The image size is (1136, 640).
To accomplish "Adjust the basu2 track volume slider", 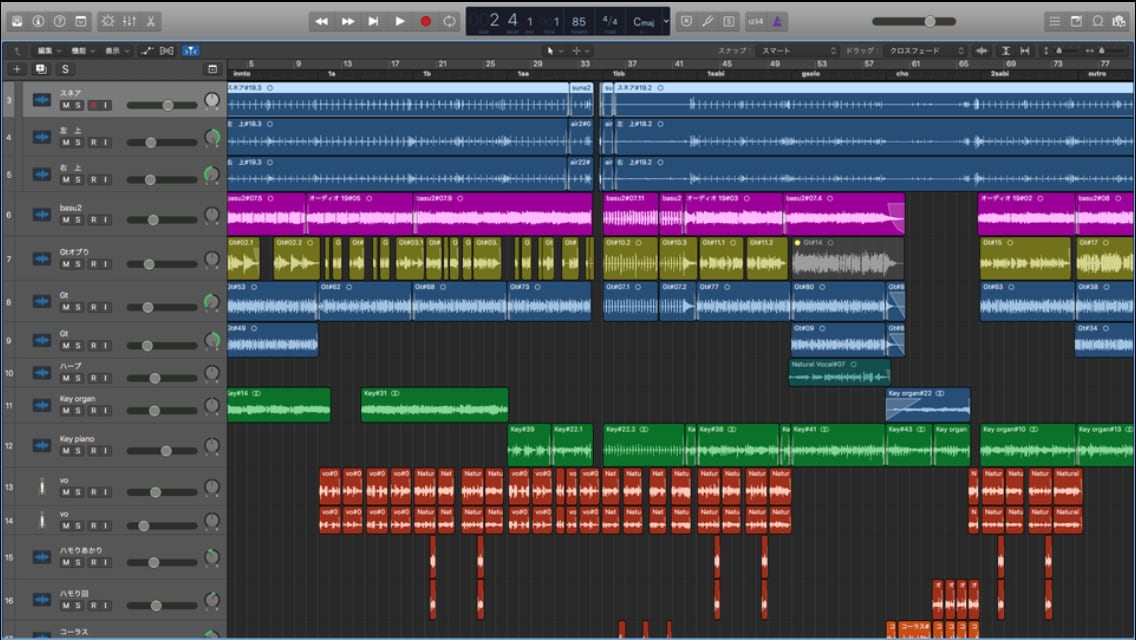I will [x=162, y=220].
